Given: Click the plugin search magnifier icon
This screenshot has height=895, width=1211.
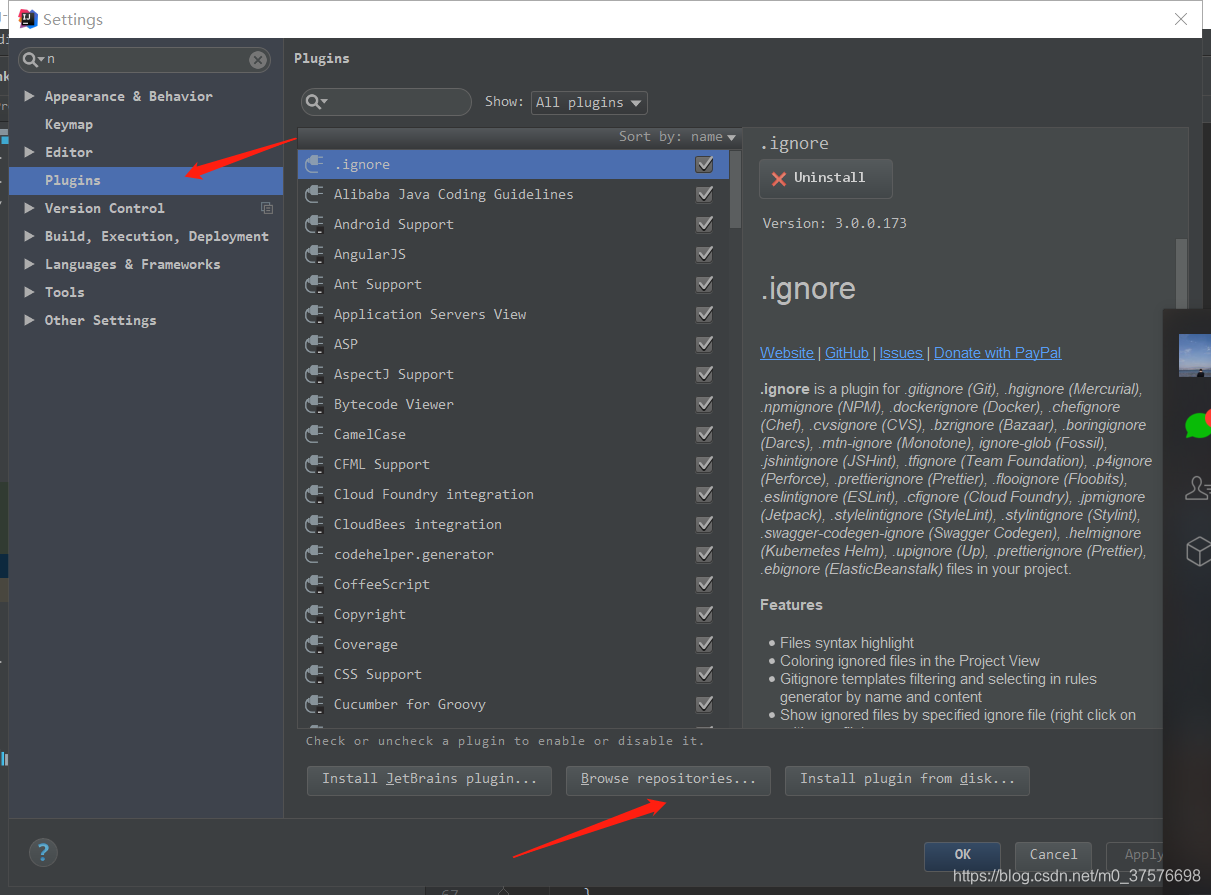Looking at the screenshot, I should coord(316,102).
